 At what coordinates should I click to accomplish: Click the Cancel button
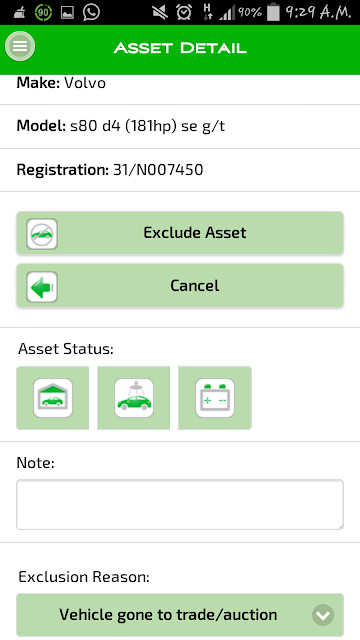[x=180, y=286]
